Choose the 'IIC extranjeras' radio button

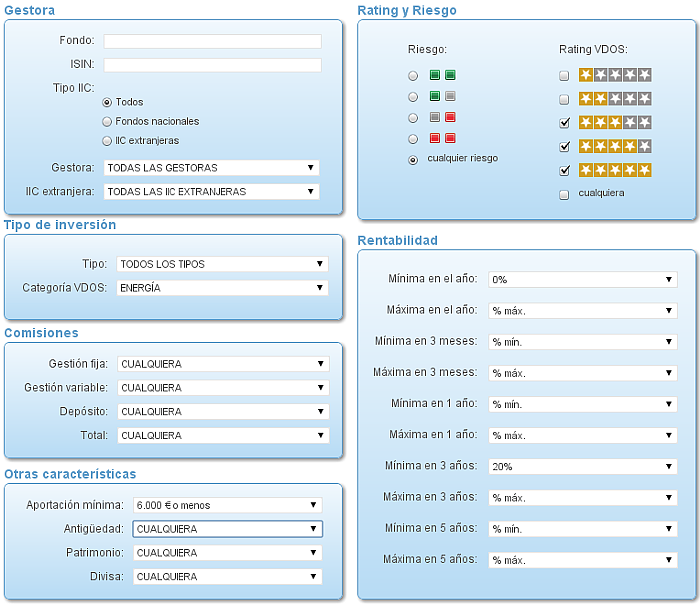click(x=107, y=141)
